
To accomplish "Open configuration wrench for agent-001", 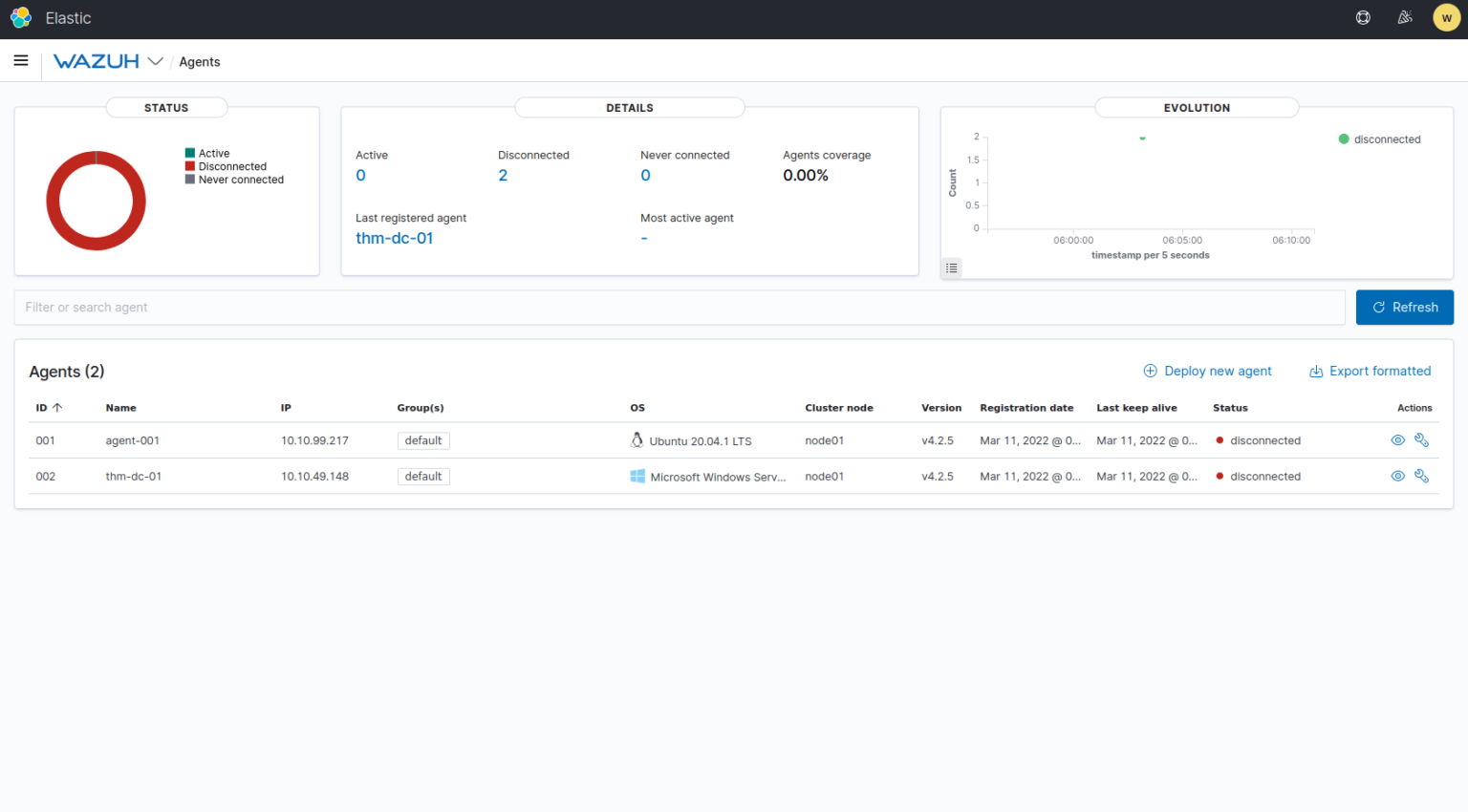I will (1421, 440).
